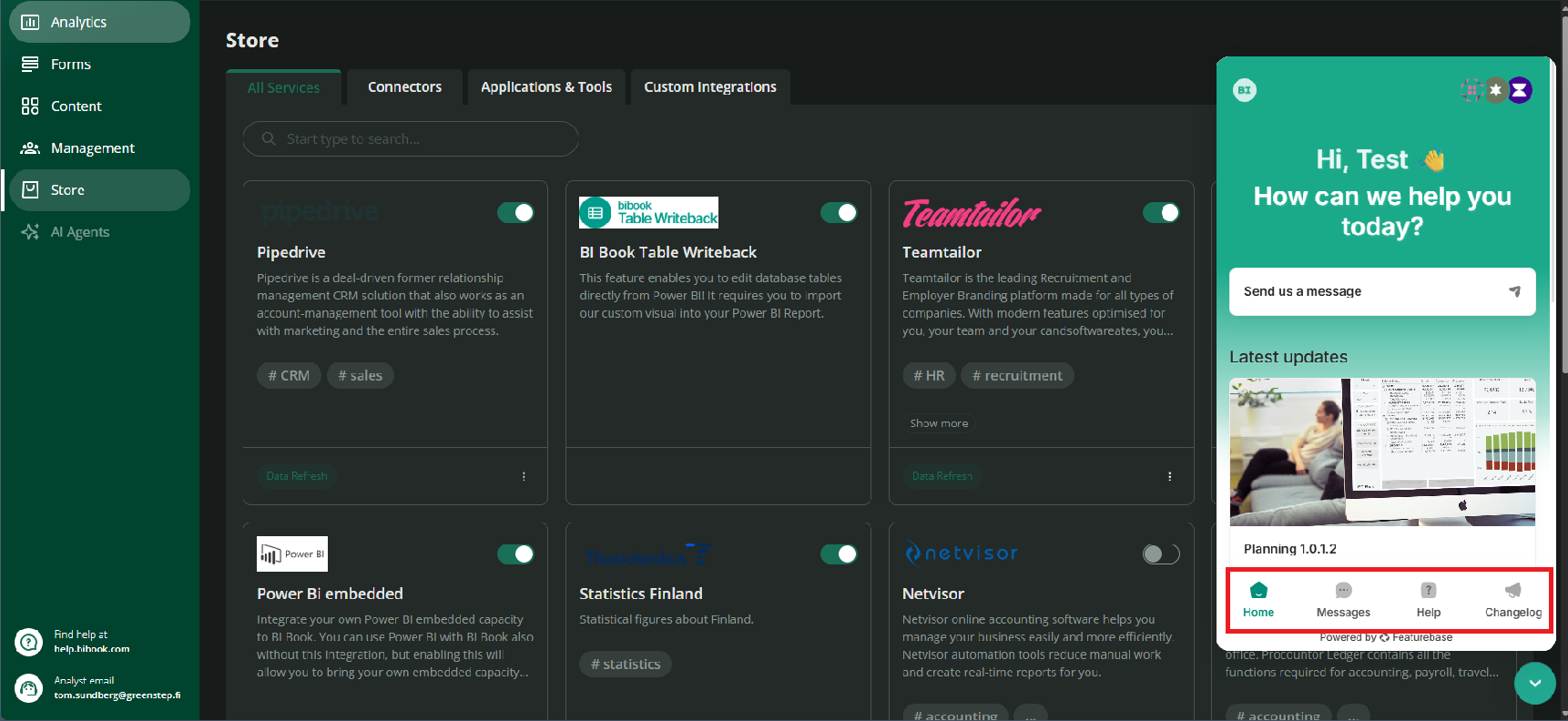Click the Power BI embedded title
1568x721 pixels.
pos(330,594)
